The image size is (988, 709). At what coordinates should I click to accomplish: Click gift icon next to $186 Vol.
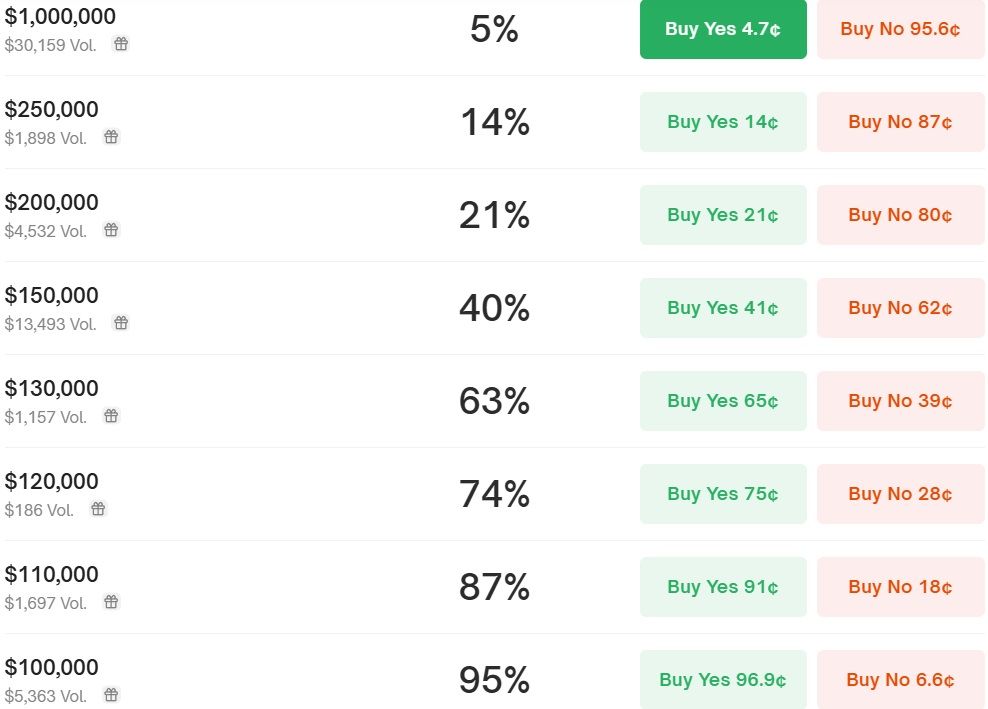pos(98,509)
